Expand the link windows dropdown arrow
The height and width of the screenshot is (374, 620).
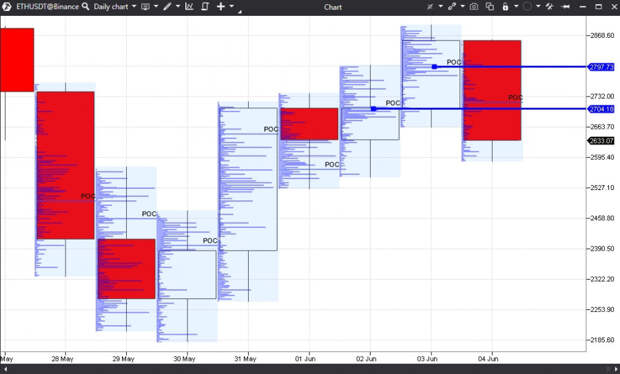click(462, 6)
